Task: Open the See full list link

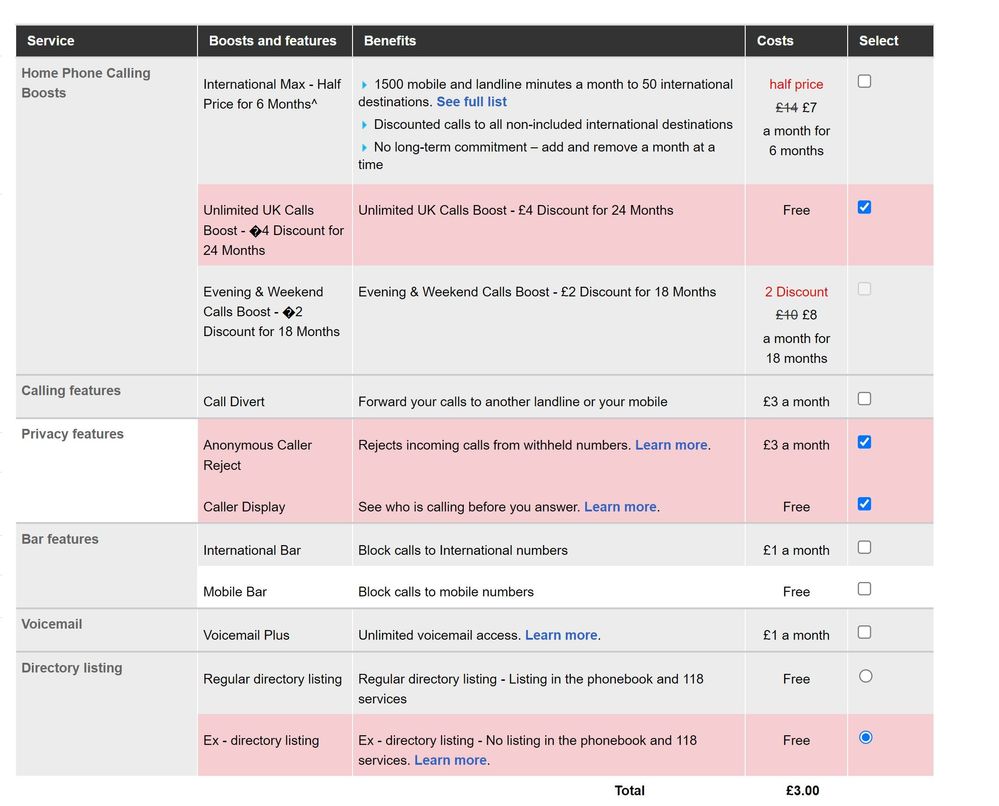Action: (471, 102)
